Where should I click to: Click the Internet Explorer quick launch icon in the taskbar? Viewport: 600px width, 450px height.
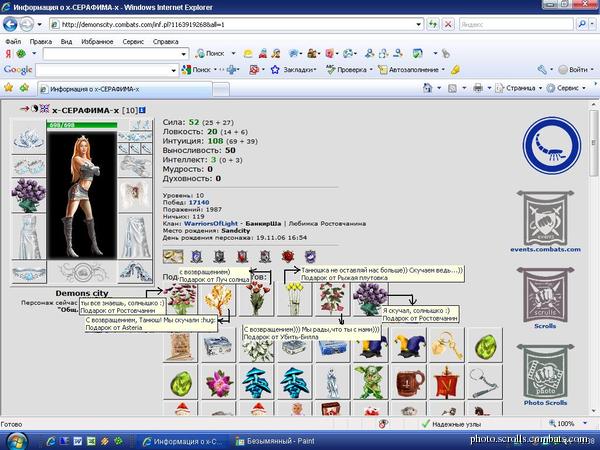[x=51, y=442]
